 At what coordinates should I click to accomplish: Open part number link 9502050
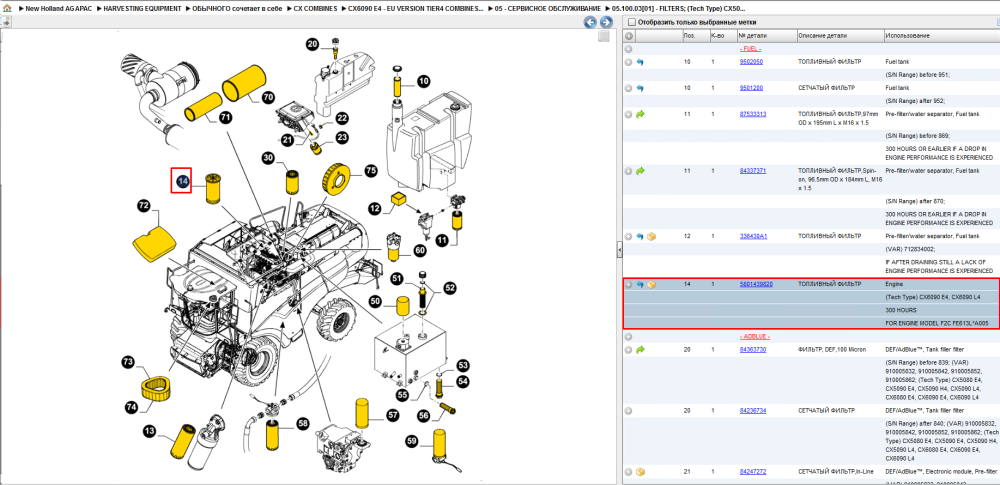click(751, 62)
